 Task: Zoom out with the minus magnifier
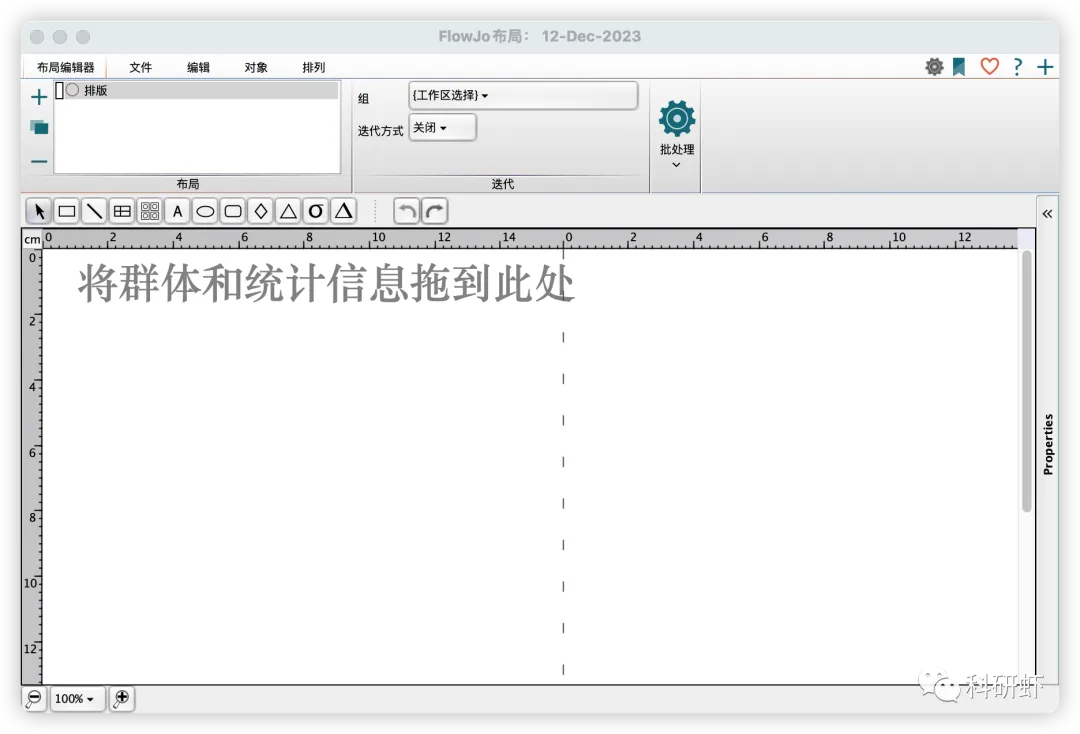tap(34, 698)
